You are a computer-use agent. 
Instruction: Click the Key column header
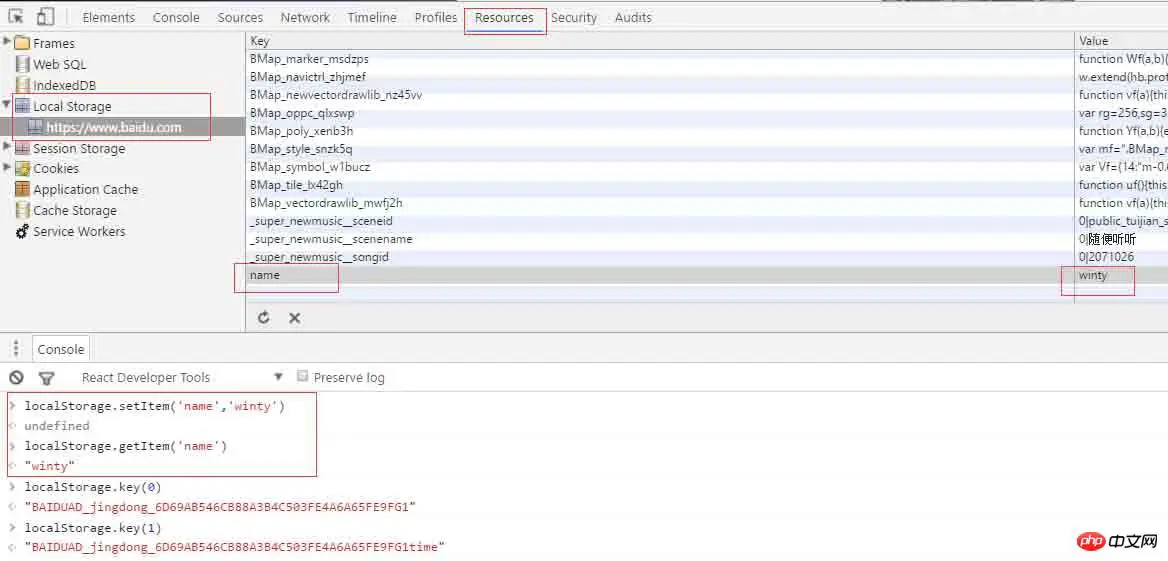pos(260,41)
